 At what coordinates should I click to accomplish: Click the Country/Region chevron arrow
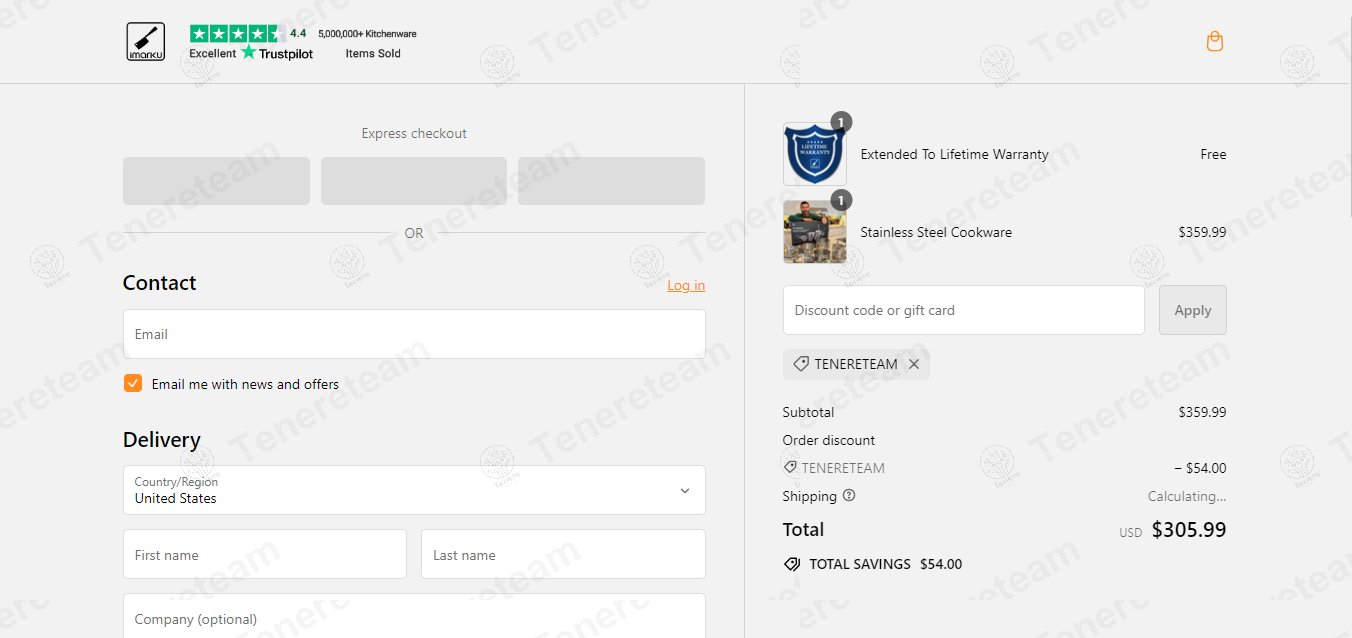pyautogui.click(x=685, y=491)
